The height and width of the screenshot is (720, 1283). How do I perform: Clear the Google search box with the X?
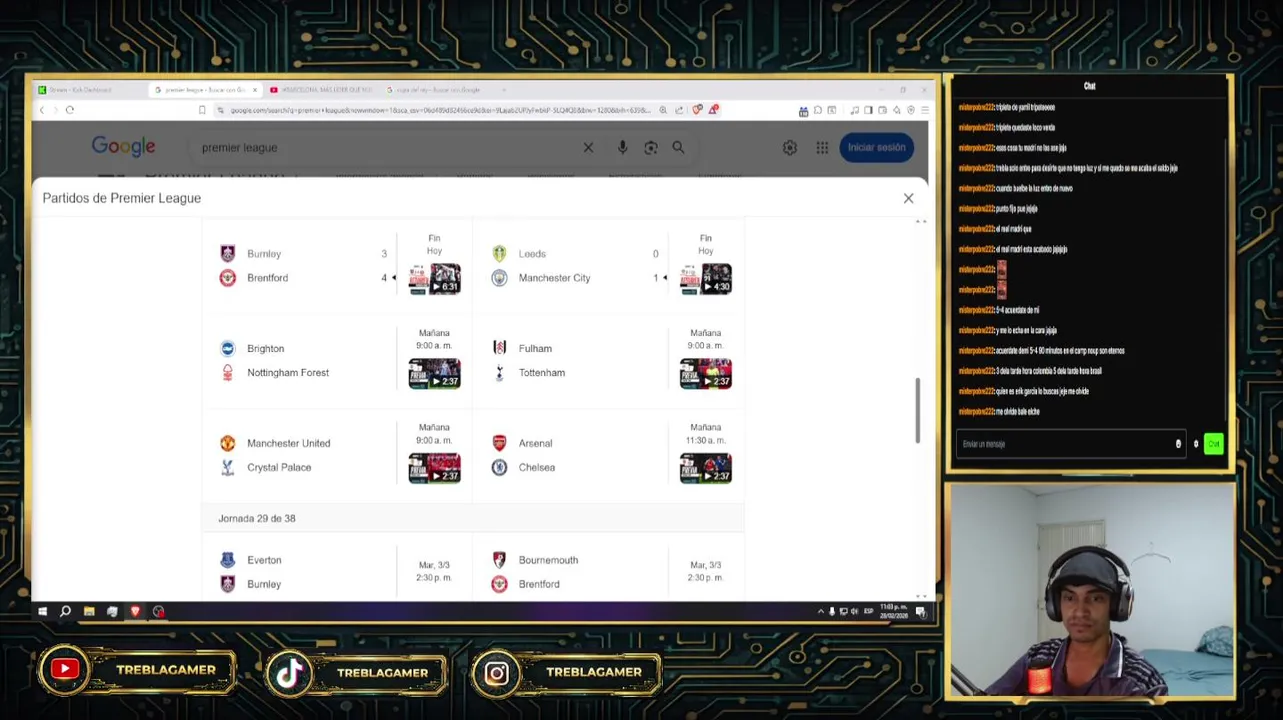[x=588, y=147]
